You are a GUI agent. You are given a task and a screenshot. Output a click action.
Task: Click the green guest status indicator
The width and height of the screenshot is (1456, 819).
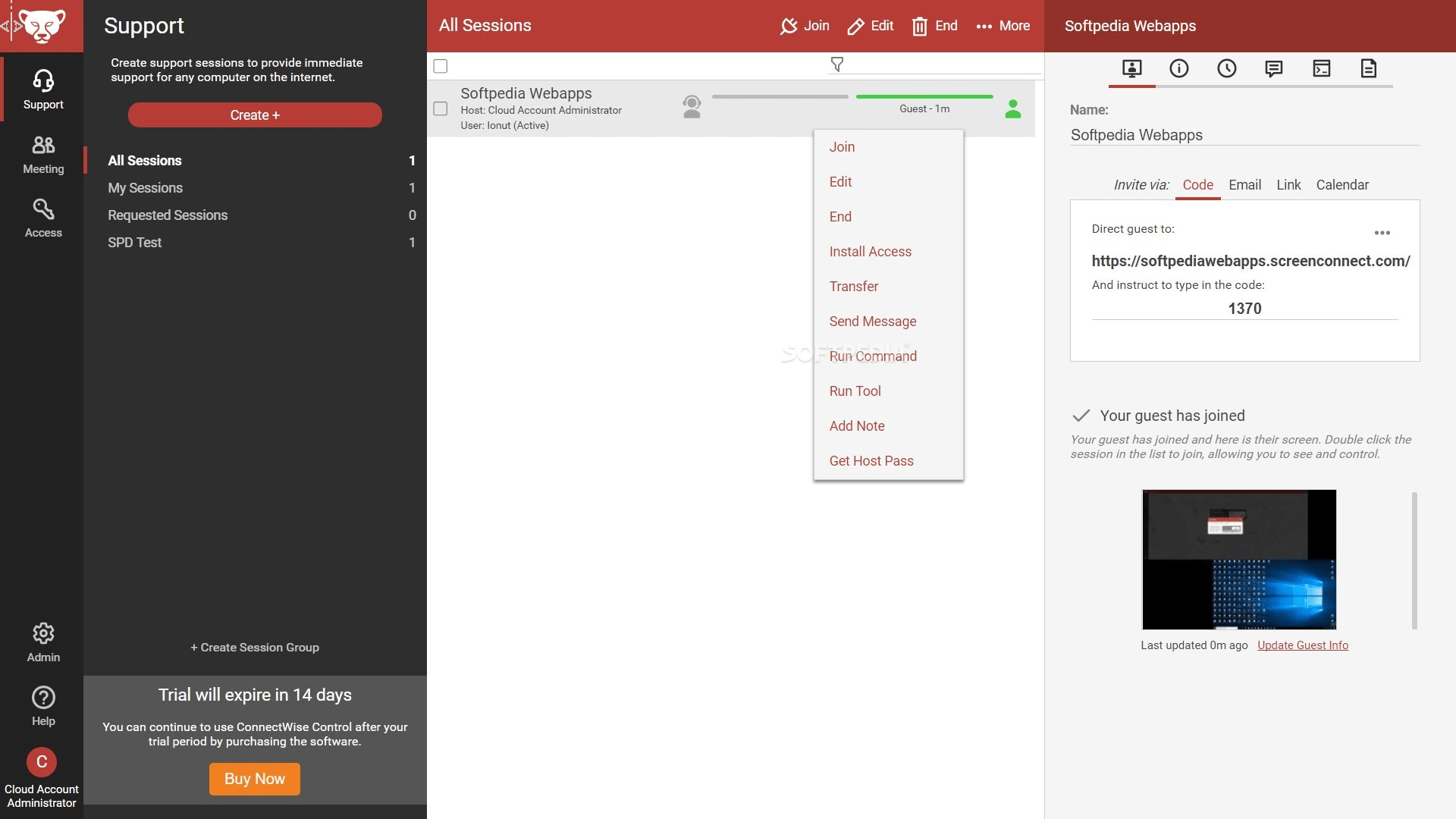pos(1013,108)
